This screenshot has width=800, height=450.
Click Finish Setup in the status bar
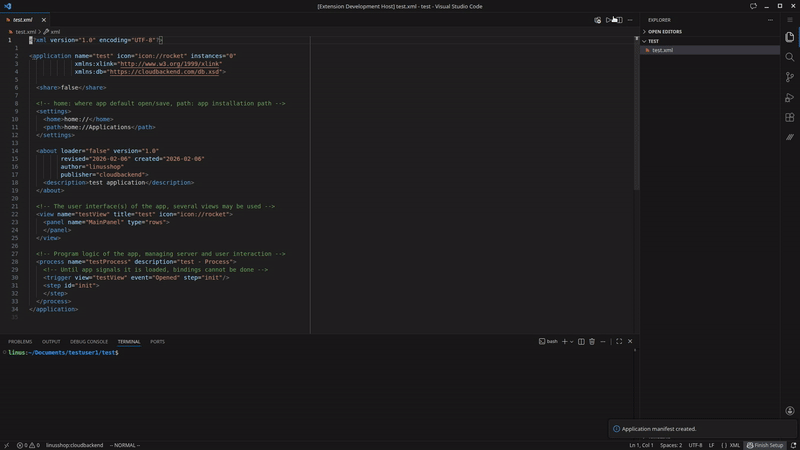[765, 445]
